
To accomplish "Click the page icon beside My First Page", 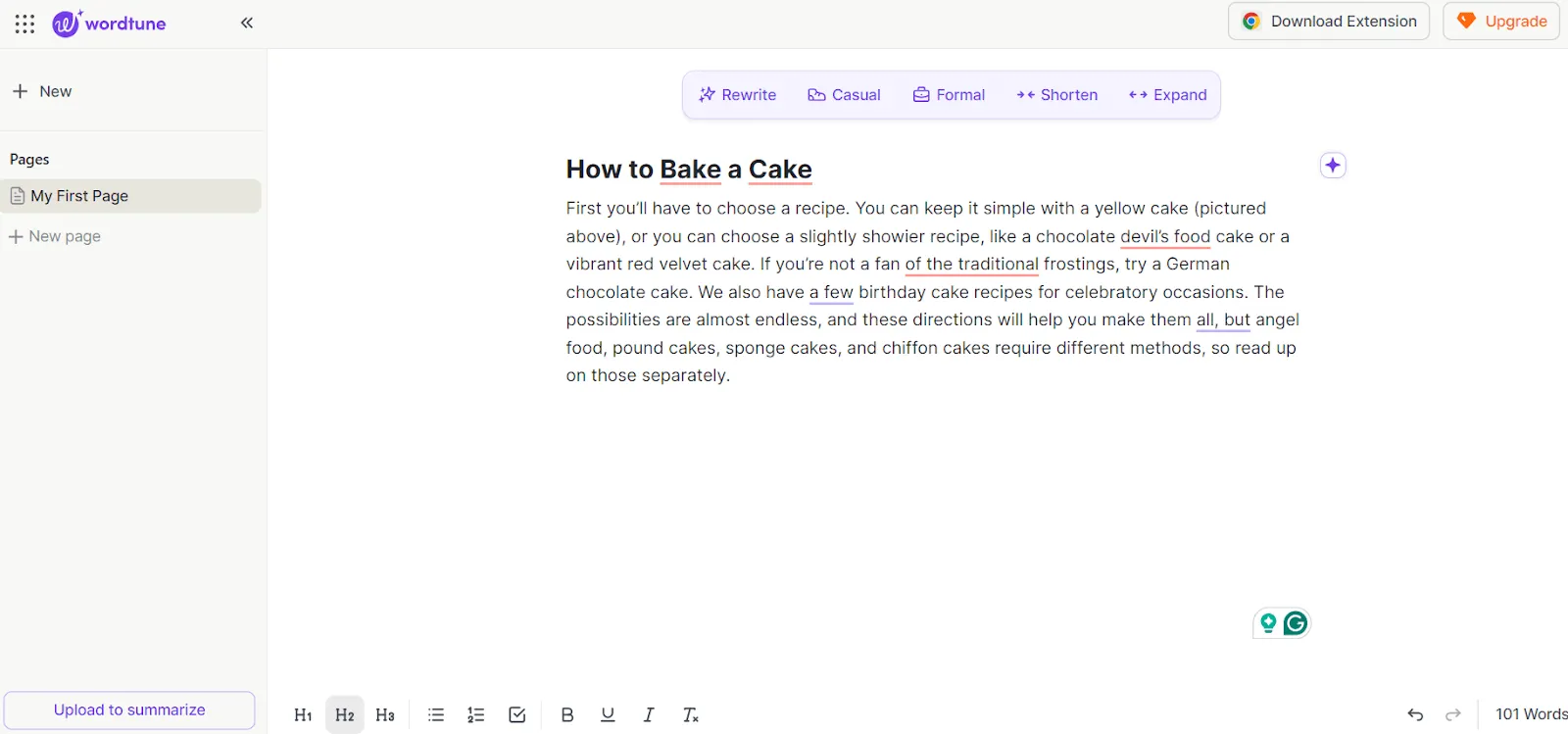I will coord(17,196).
